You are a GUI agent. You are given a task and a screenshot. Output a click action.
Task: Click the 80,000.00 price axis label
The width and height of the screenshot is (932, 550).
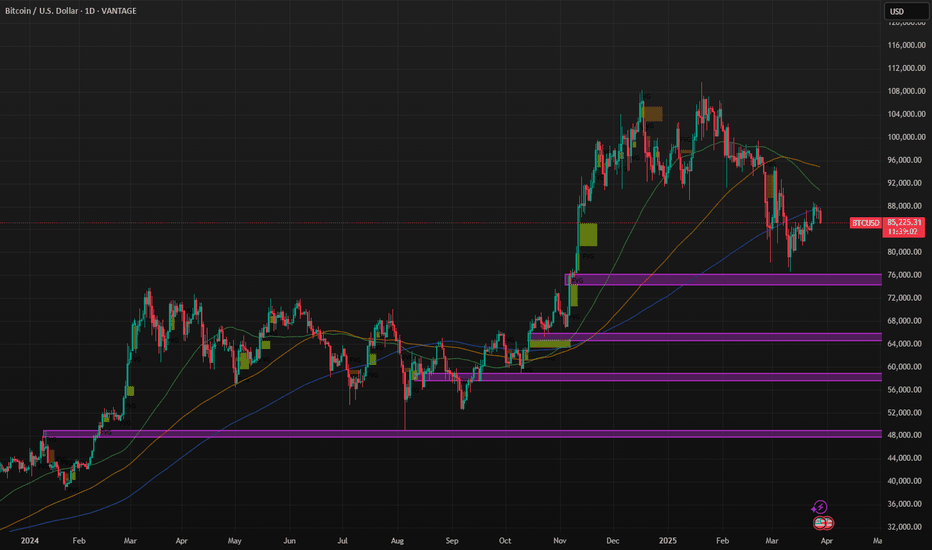(906, 252)
